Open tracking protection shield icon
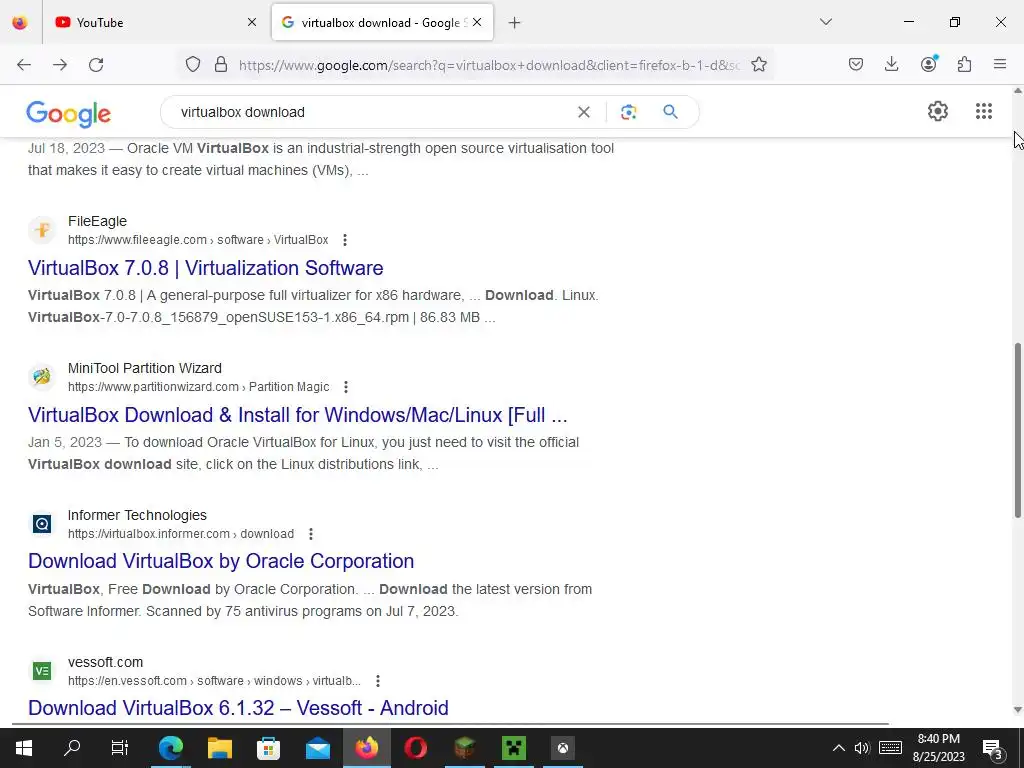Viewport: 1024px width, 768px height. (x=193, y=65)
